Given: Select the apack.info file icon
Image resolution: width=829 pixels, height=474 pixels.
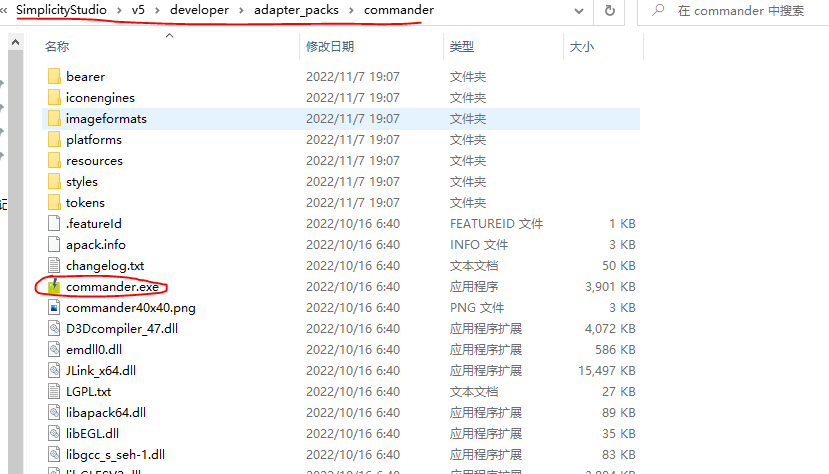Looking at the screenshot, I should (x=54, y=245).
